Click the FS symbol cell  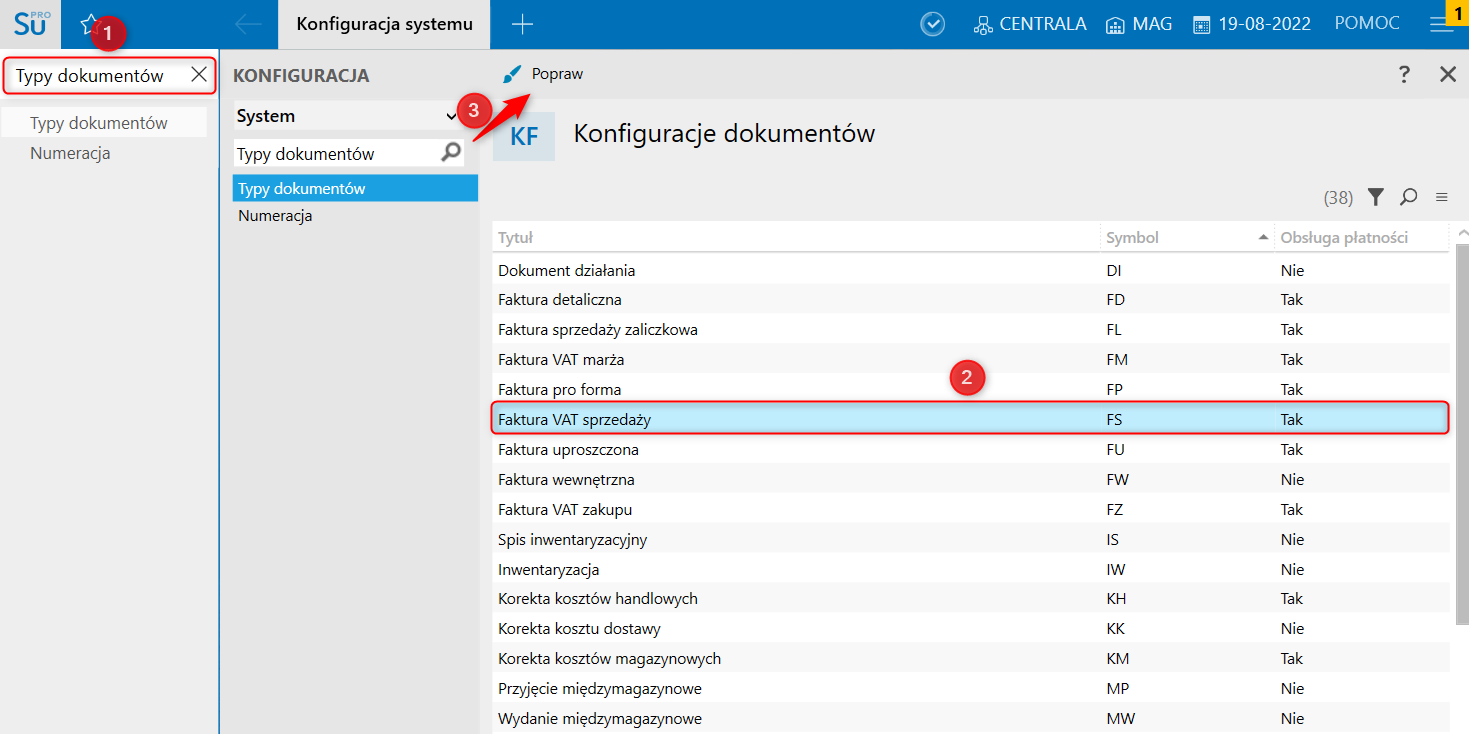point(1114,419)
